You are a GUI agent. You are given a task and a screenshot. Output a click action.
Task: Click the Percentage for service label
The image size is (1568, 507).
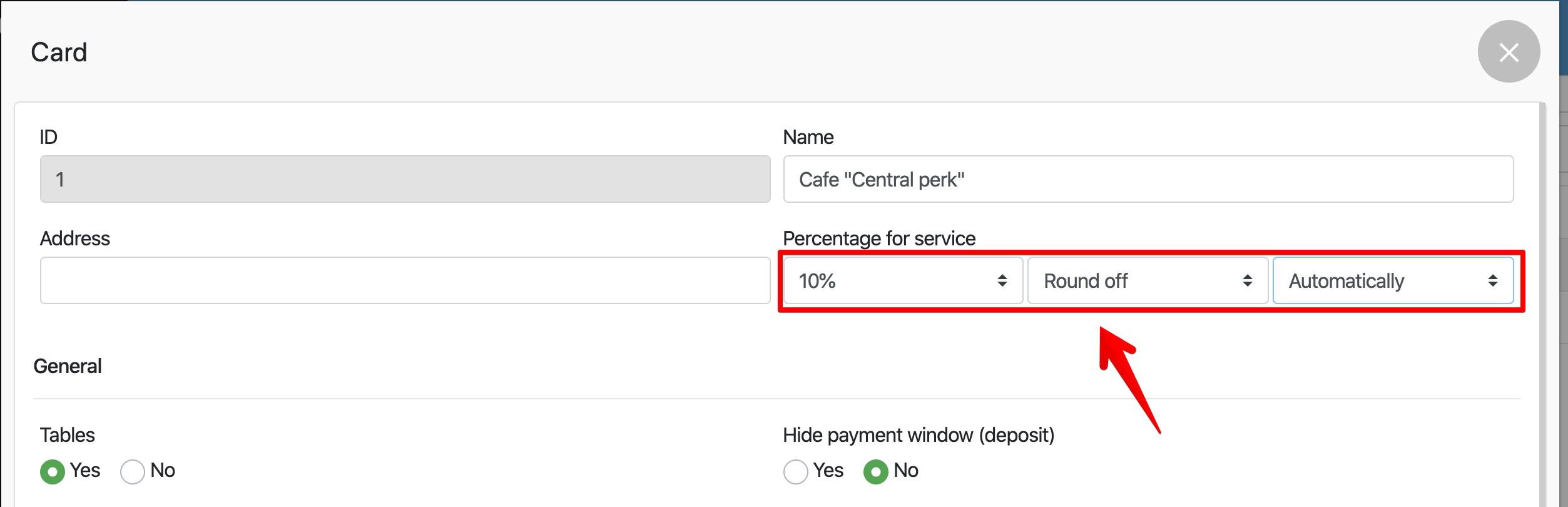(x=878, y=238)
